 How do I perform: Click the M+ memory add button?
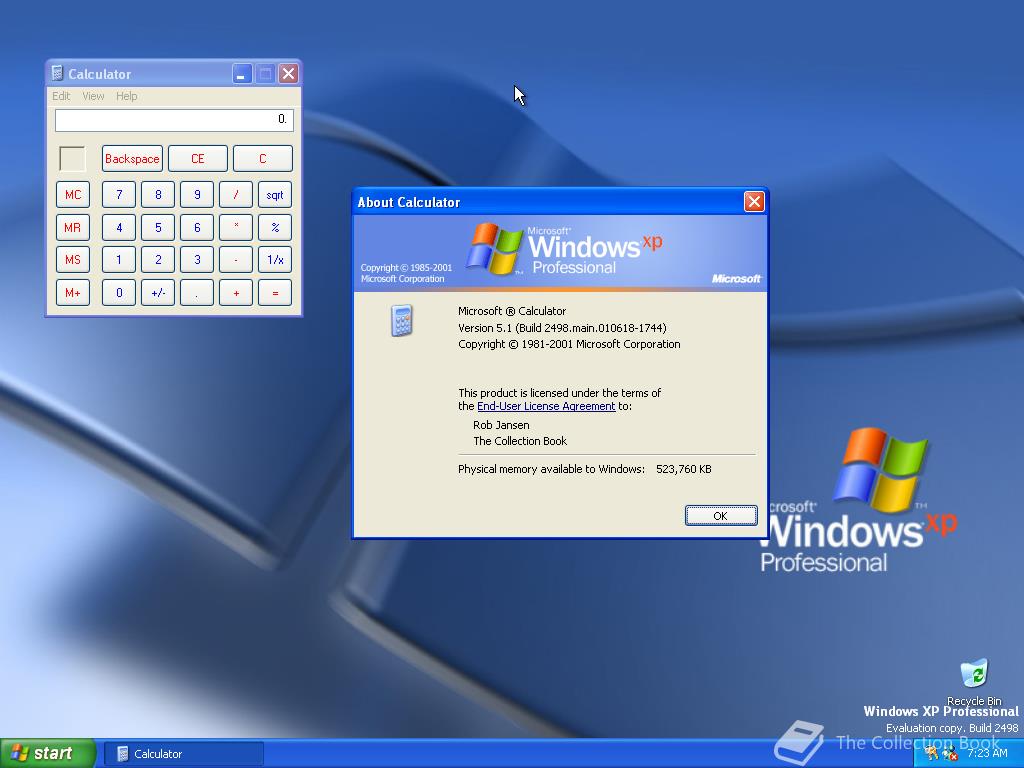point(72,293)
